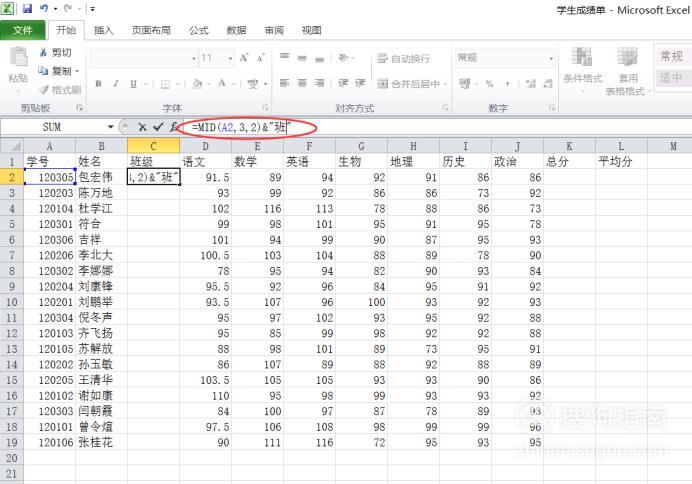This screenshot has width=692, height=484.
Task: Select column C header
Action: (153, 146)
